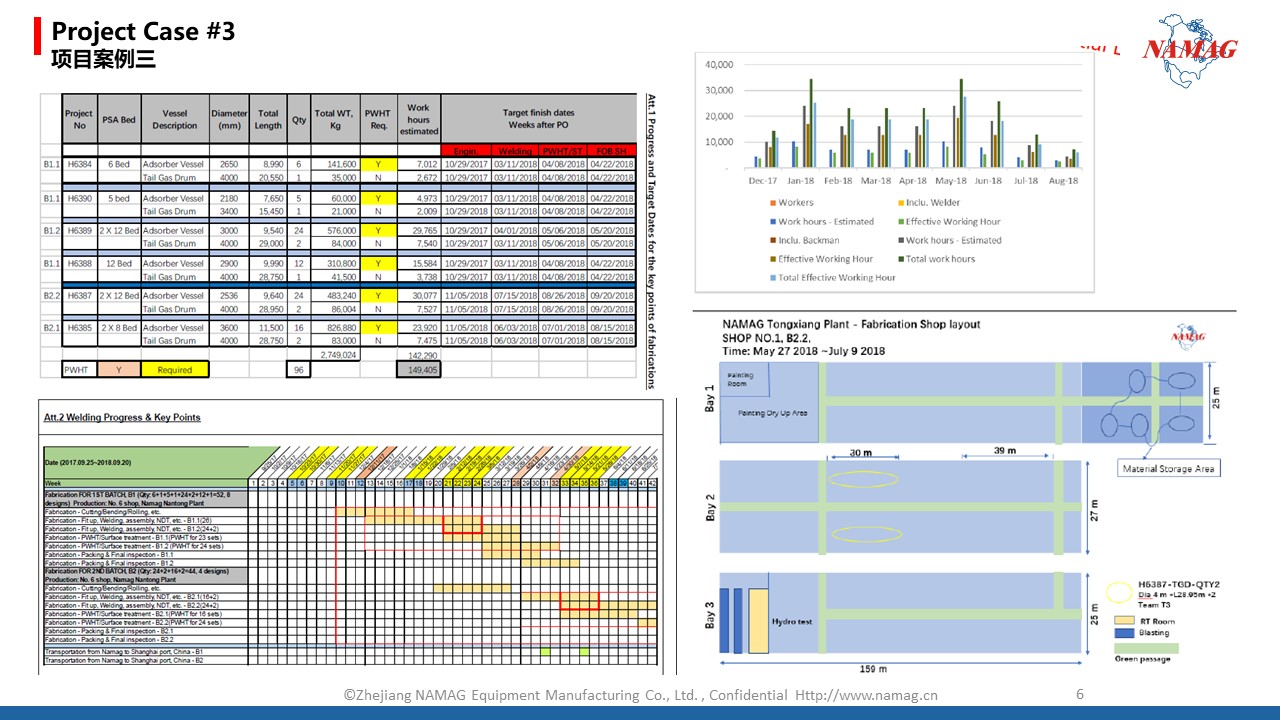1280x720 pixels.
Task: Click the 'Bay 2' label
Action: click(x=711, y=506)
